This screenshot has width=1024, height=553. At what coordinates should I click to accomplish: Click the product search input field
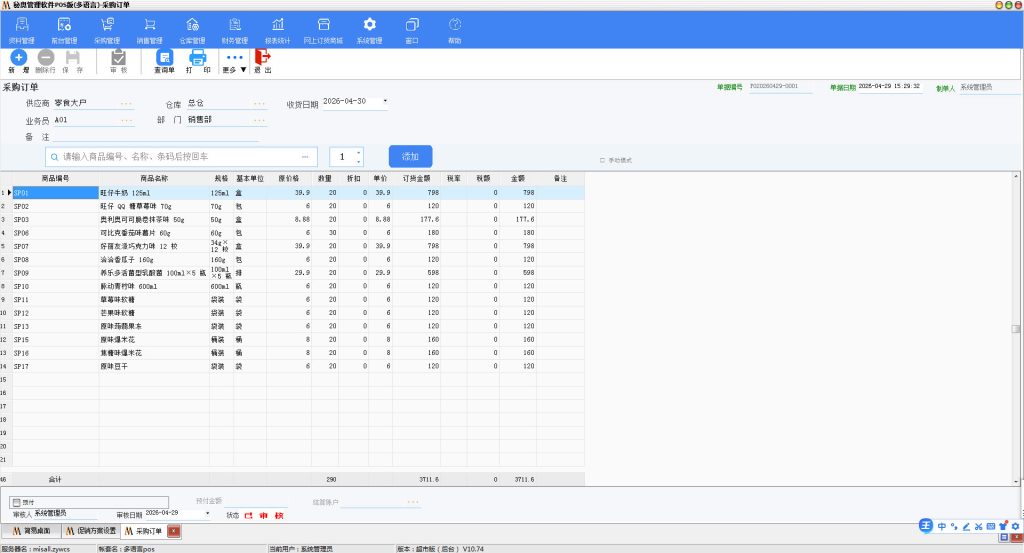point(178,157)
